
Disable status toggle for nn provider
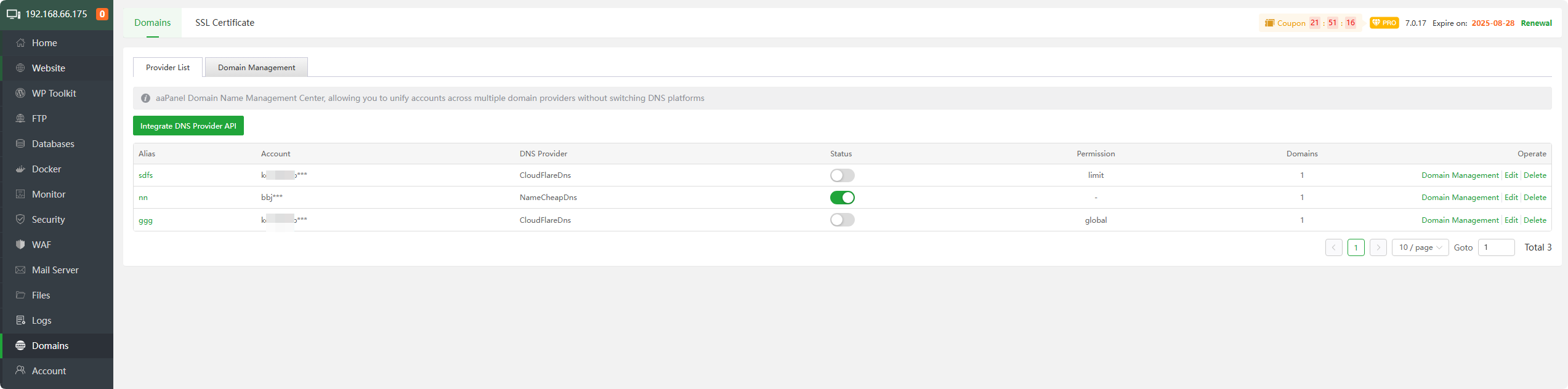(x=842, y=198)
